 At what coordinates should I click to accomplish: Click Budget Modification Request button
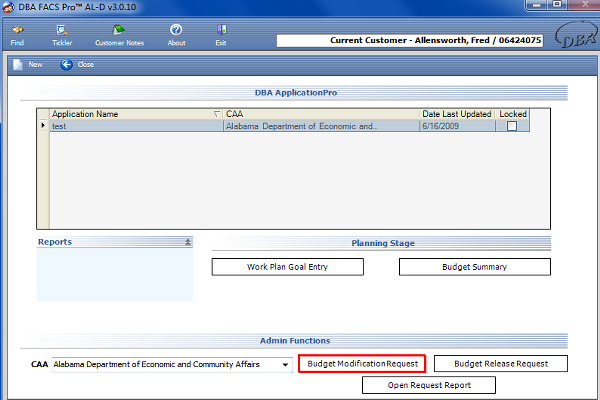pos(362,364)
